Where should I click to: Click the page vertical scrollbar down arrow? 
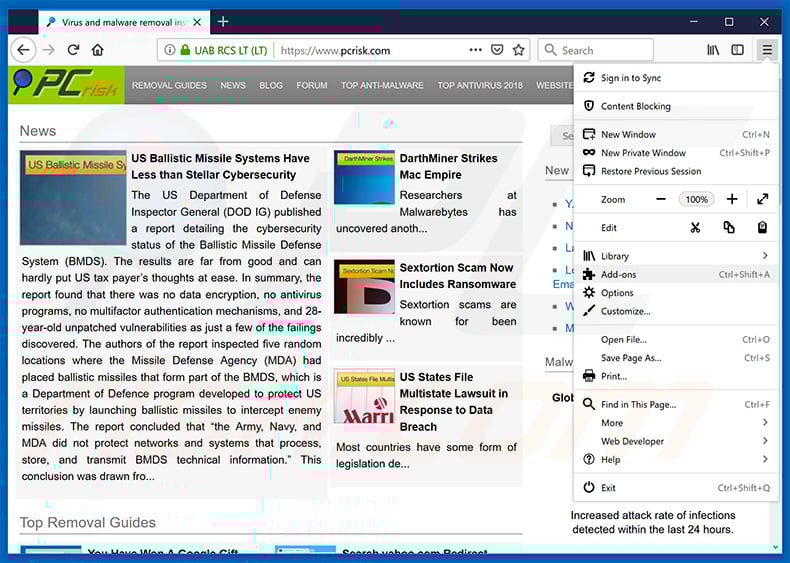[775, 547]
